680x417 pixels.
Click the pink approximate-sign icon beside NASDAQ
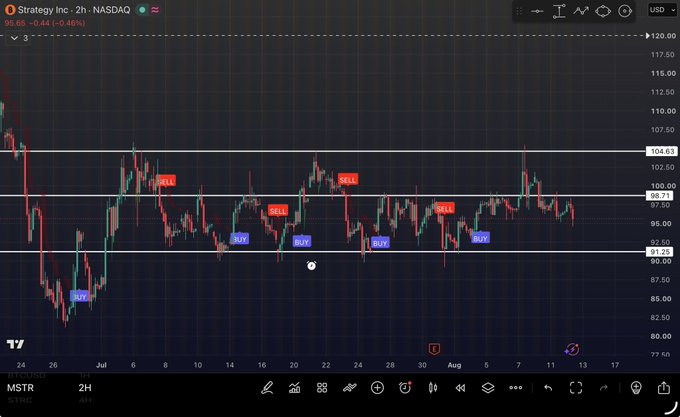pos(155,10)
